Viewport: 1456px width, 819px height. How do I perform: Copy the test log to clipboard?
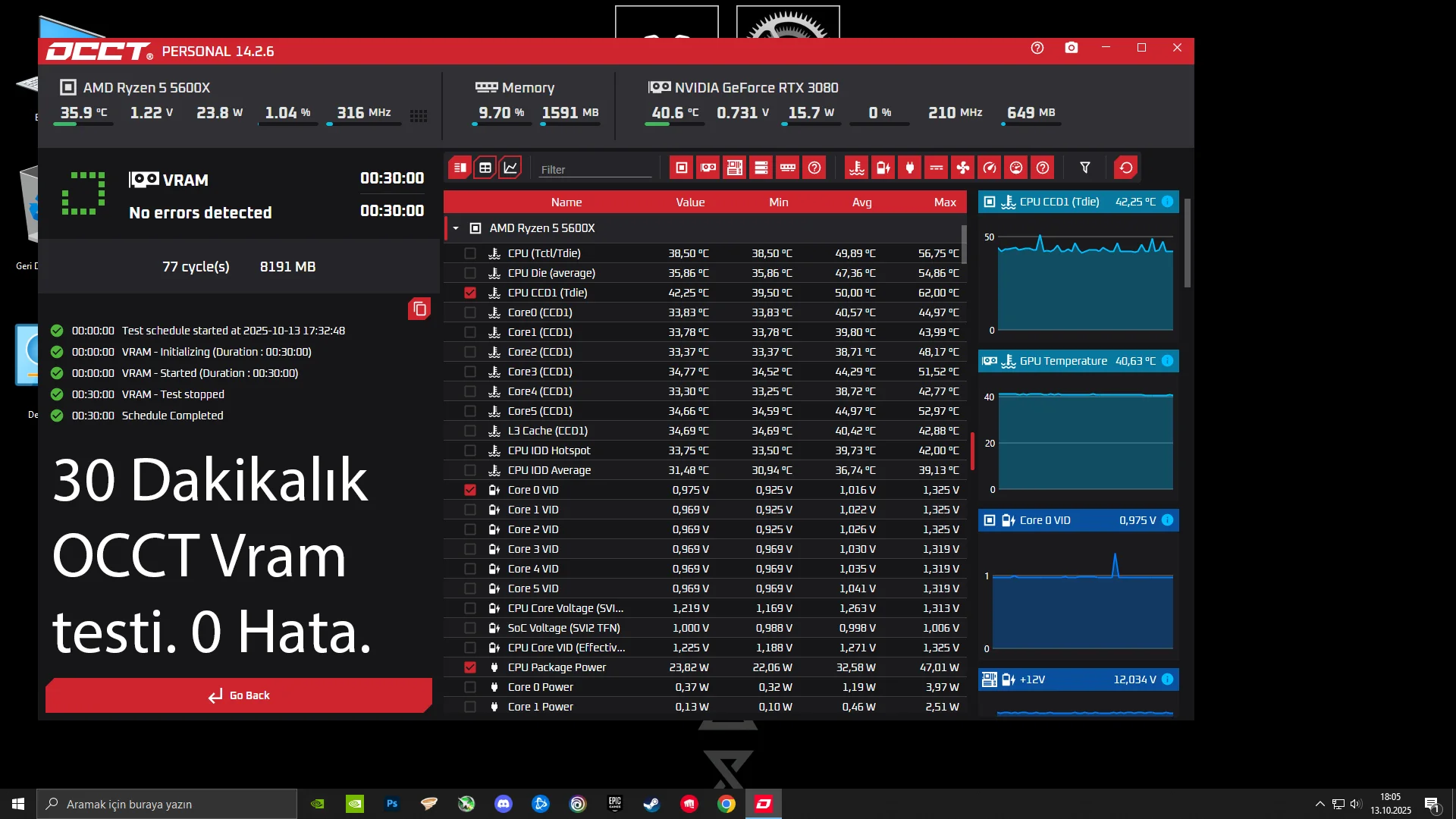419,309
